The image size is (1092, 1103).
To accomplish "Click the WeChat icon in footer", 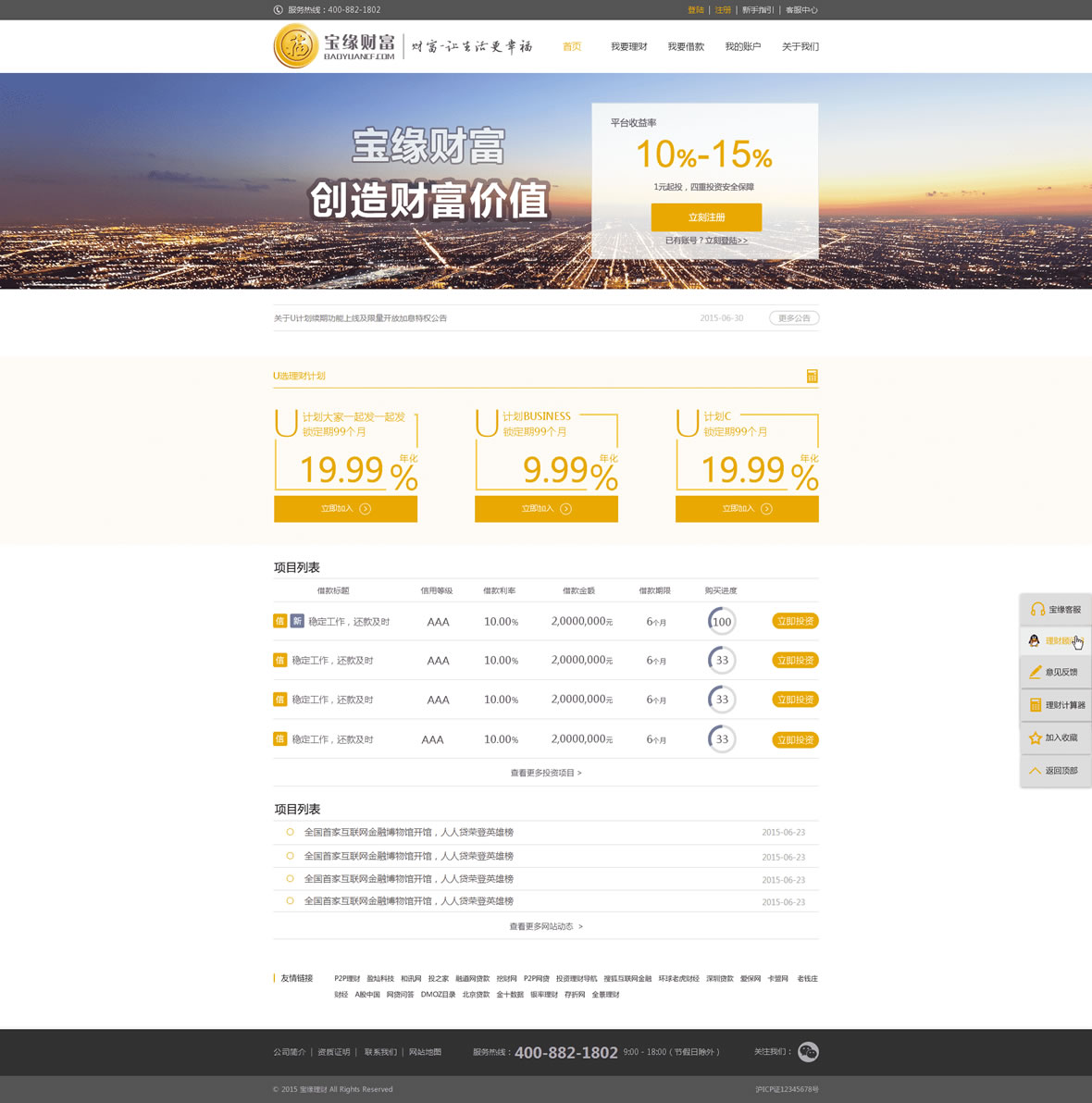I will click(x=808, y=1051).
